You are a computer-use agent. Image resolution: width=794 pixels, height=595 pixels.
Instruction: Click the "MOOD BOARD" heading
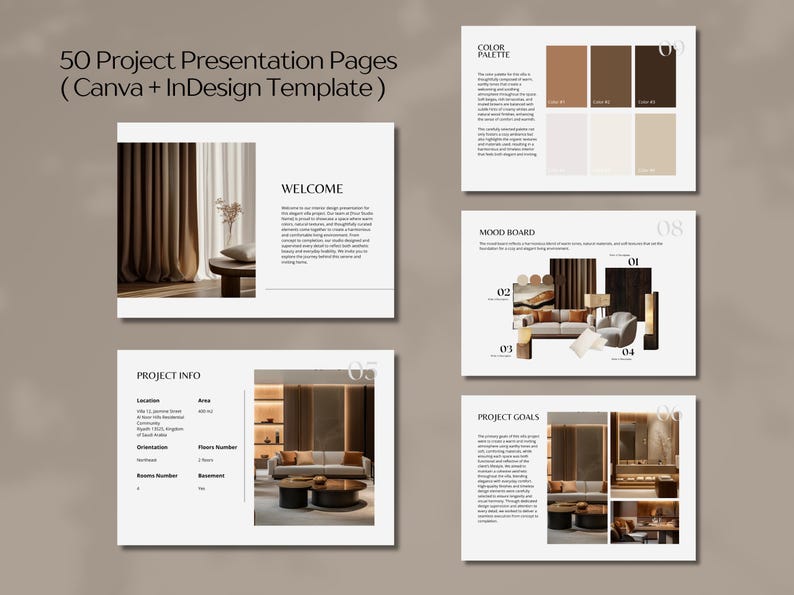click(507, 232)
